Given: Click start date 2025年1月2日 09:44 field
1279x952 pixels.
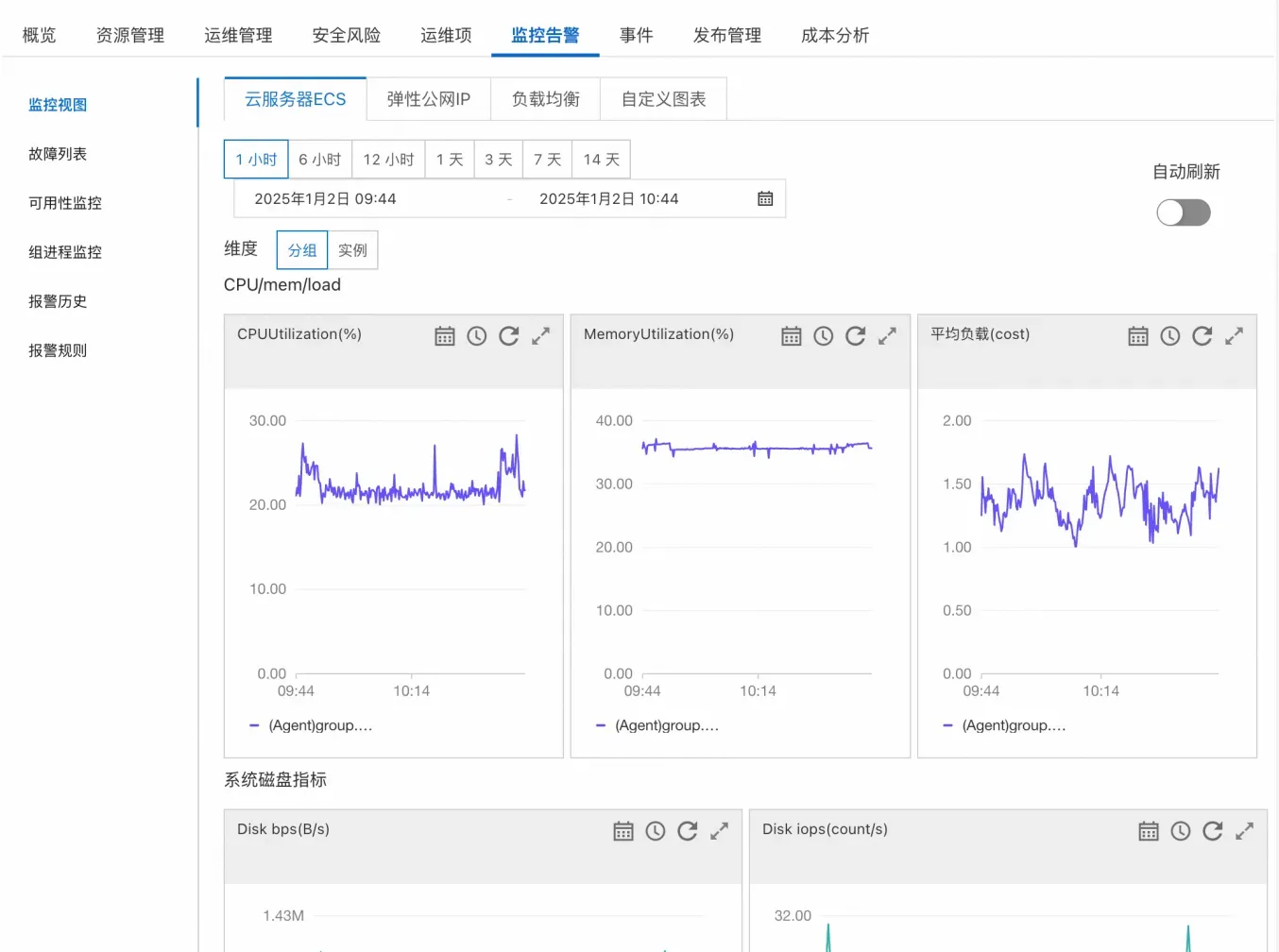Looking at the screenshot, I should [325, 199].
